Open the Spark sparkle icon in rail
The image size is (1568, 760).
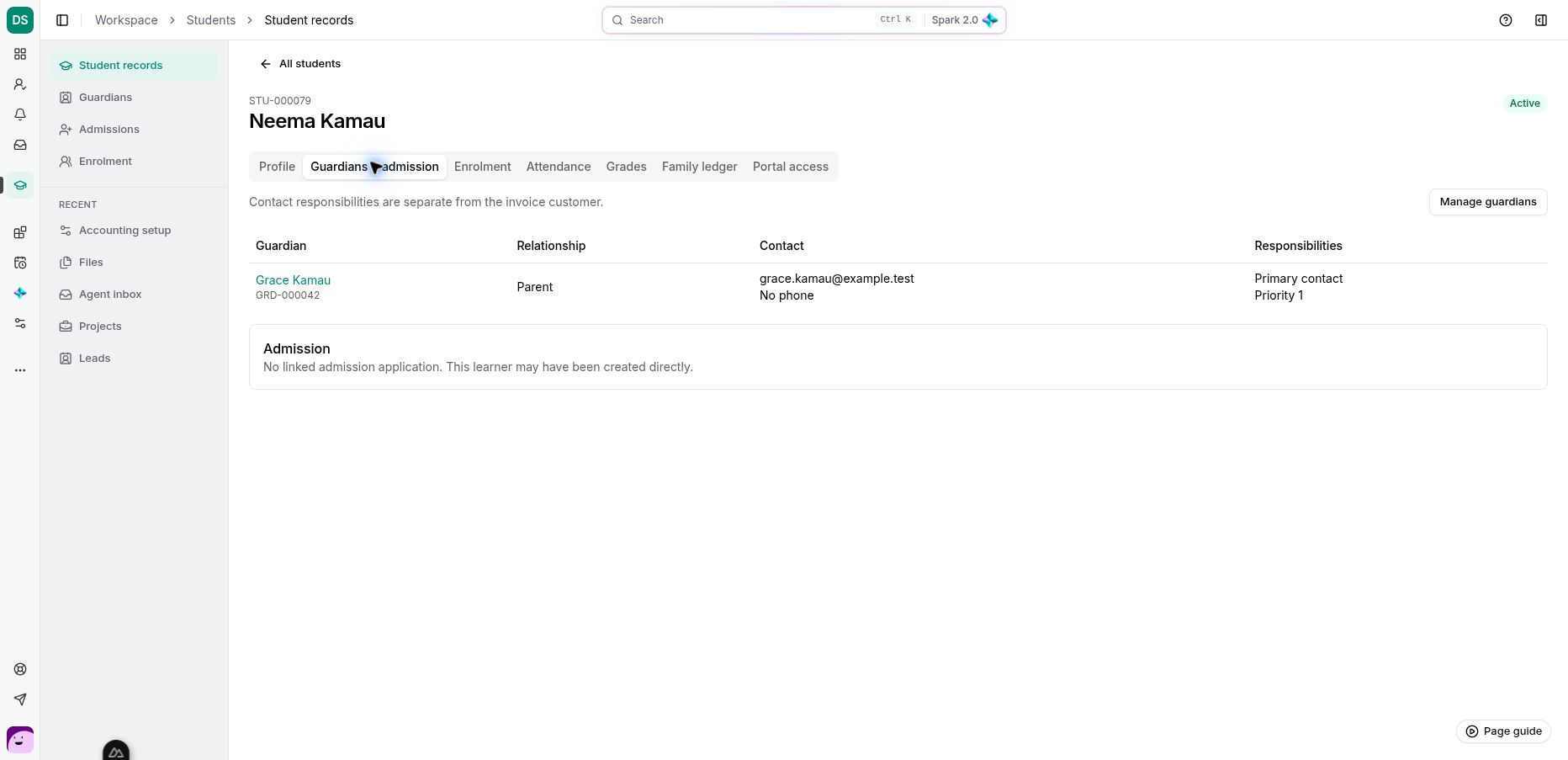[x=20, y=293]
